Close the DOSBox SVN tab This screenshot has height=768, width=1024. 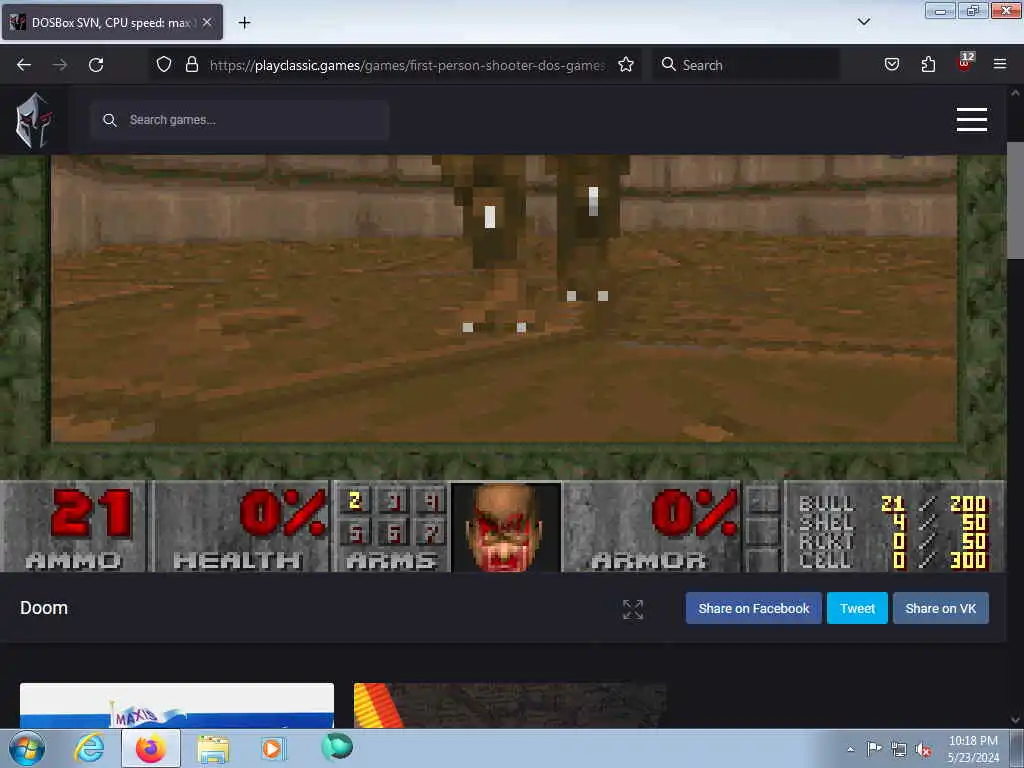pyautogui.click(x=207, y=22)
